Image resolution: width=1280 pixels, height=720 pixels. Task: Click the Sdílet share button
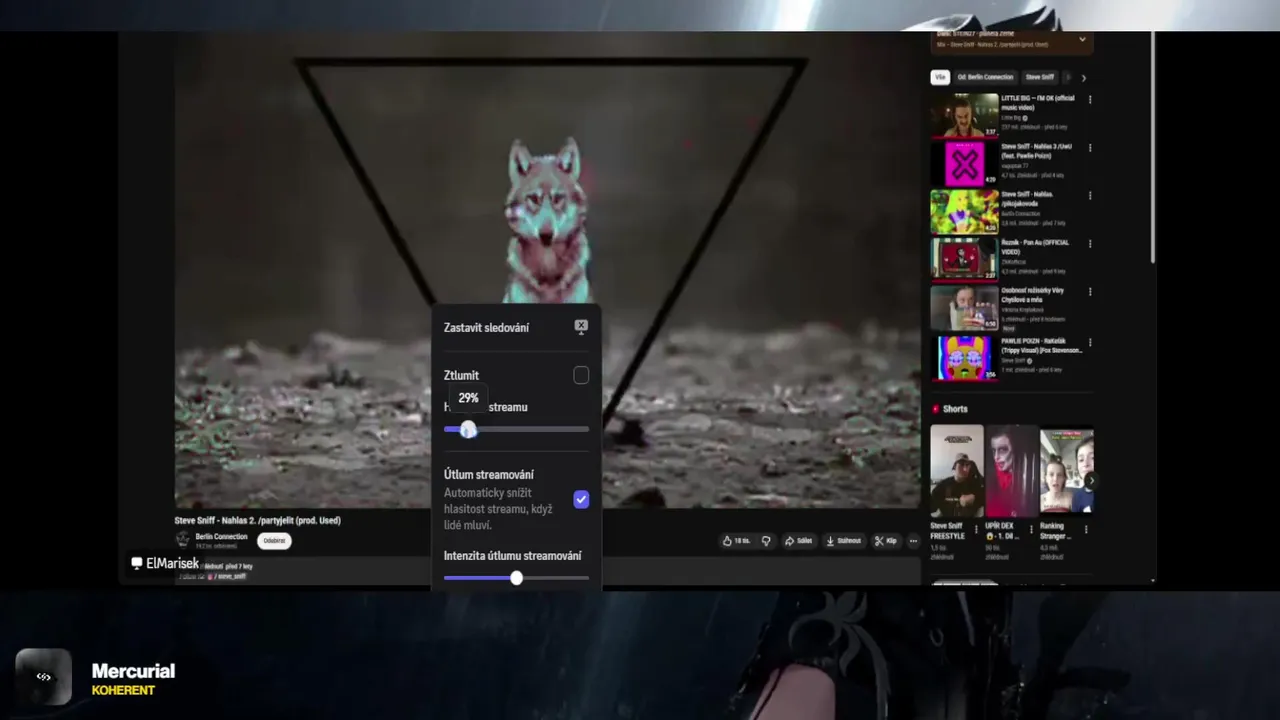798,541
